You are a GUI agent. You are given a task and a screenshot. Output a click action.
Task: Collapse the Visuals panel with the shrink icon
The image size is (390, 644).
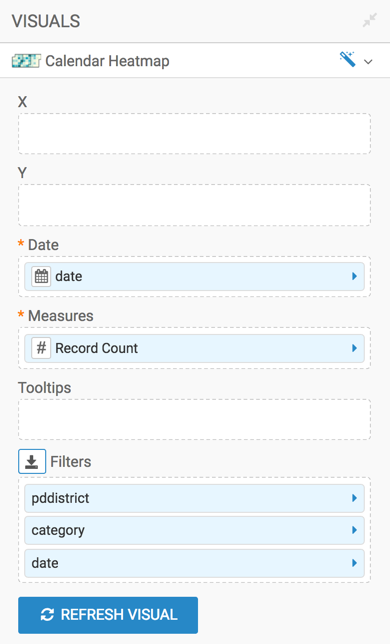click(x=369, y=20)
